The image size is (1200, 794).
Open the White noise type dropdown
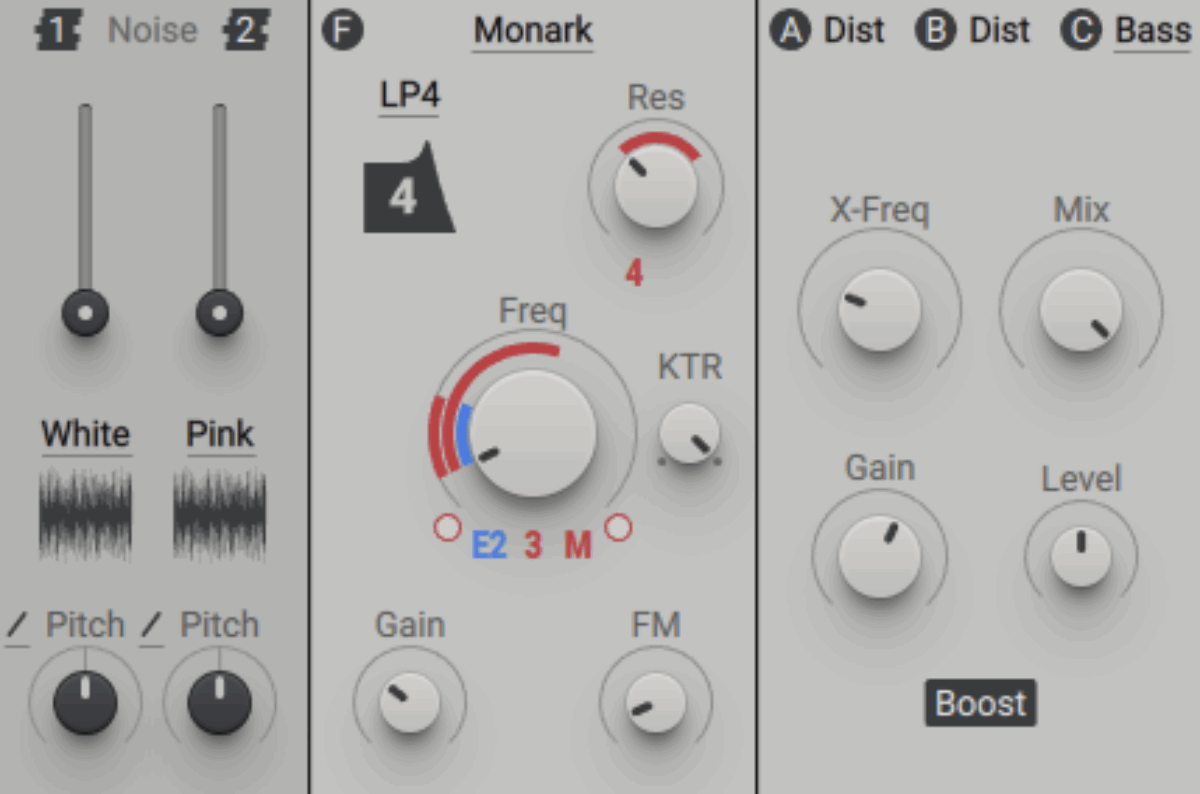86,435
